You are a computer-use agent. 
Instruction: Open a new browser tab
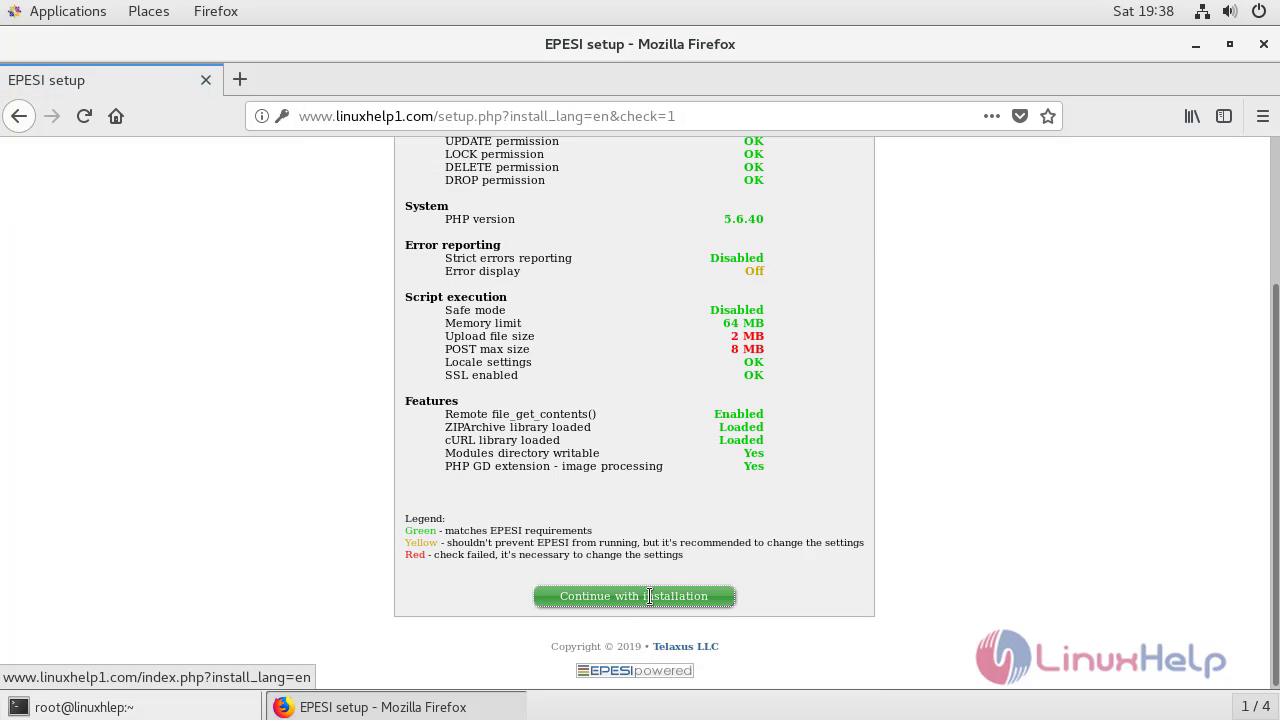(240, 79)
